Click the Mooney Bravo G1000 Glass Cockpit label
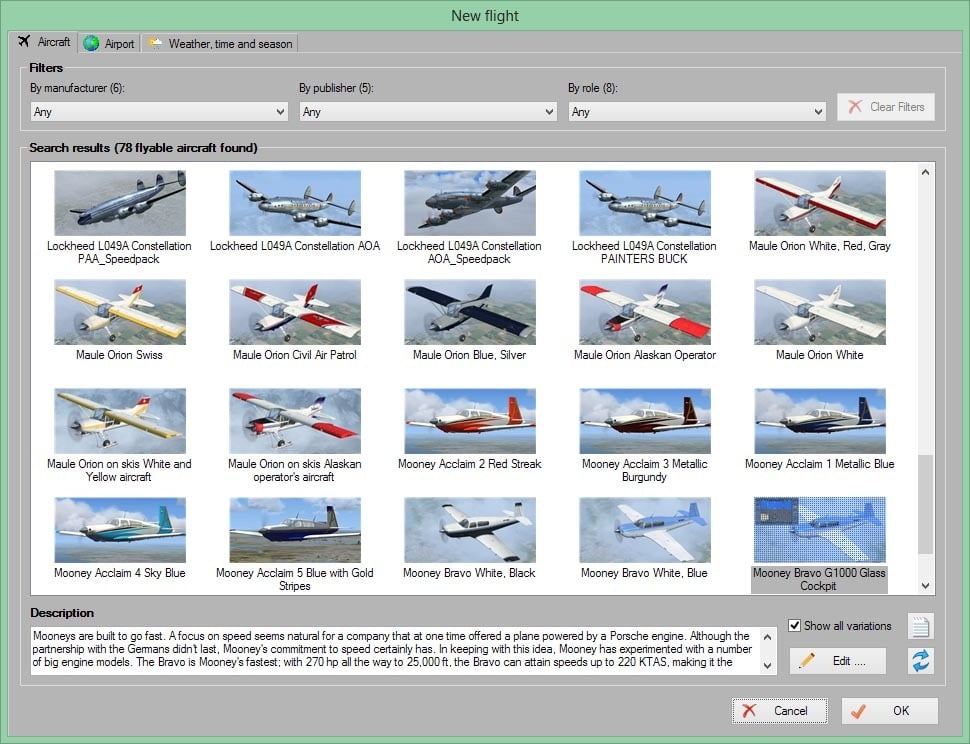 click(x=819, y=579)
